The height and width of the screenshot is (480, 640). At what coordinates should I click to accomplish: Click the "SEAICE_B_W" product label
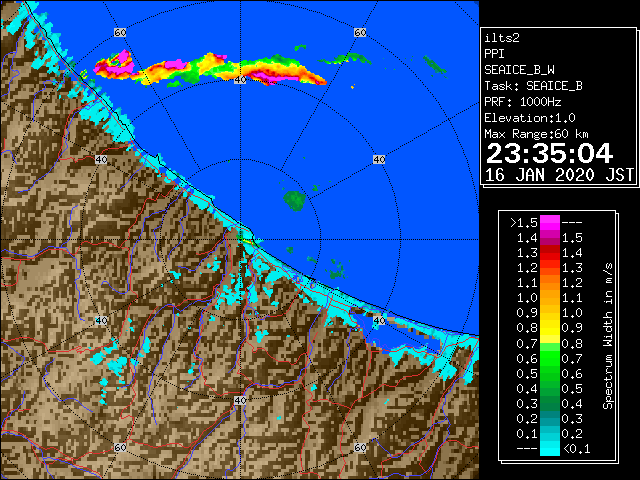point(519,70)
